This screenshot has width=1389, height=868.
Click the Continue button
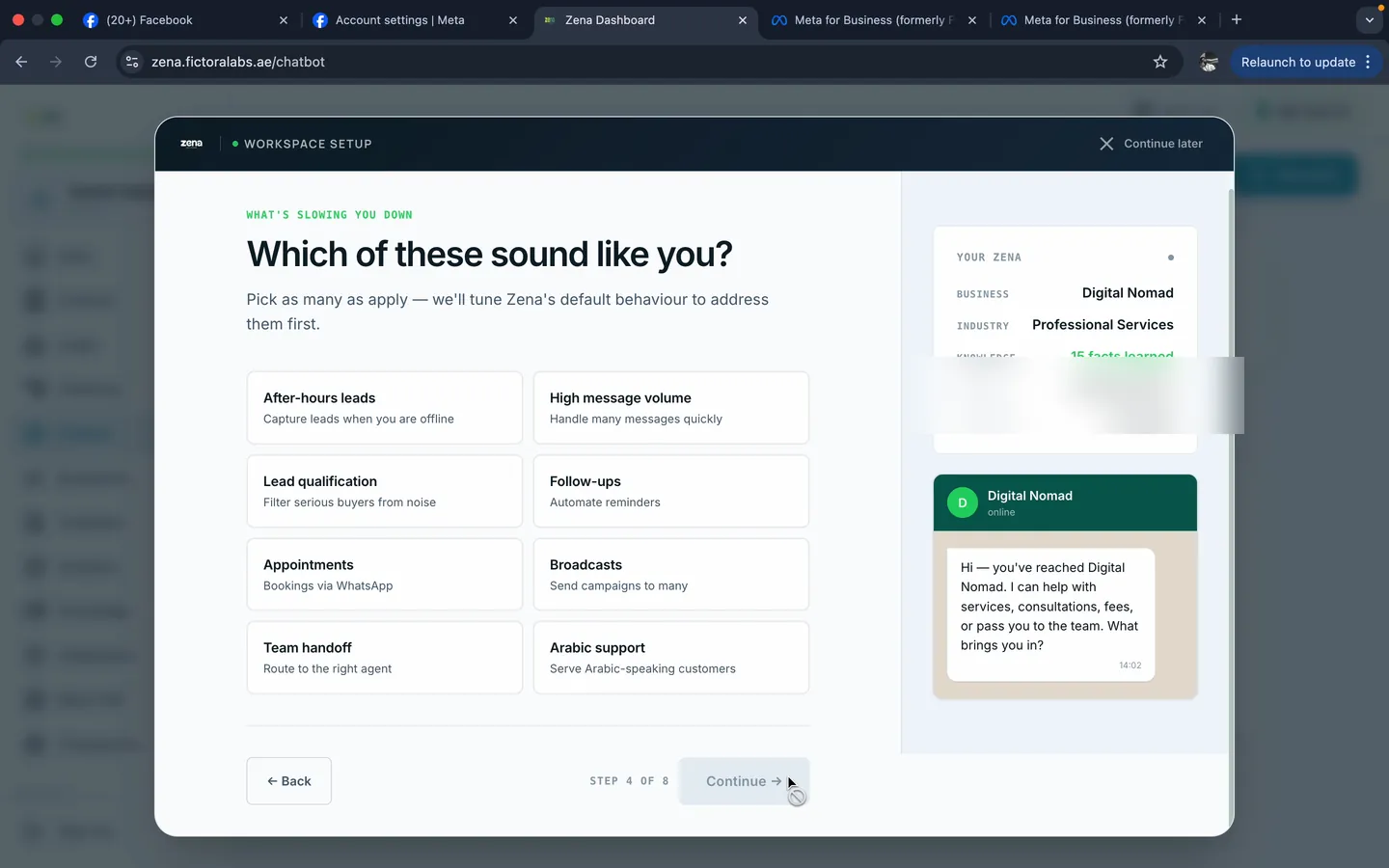pyautogui.click(x=744, y=781)
